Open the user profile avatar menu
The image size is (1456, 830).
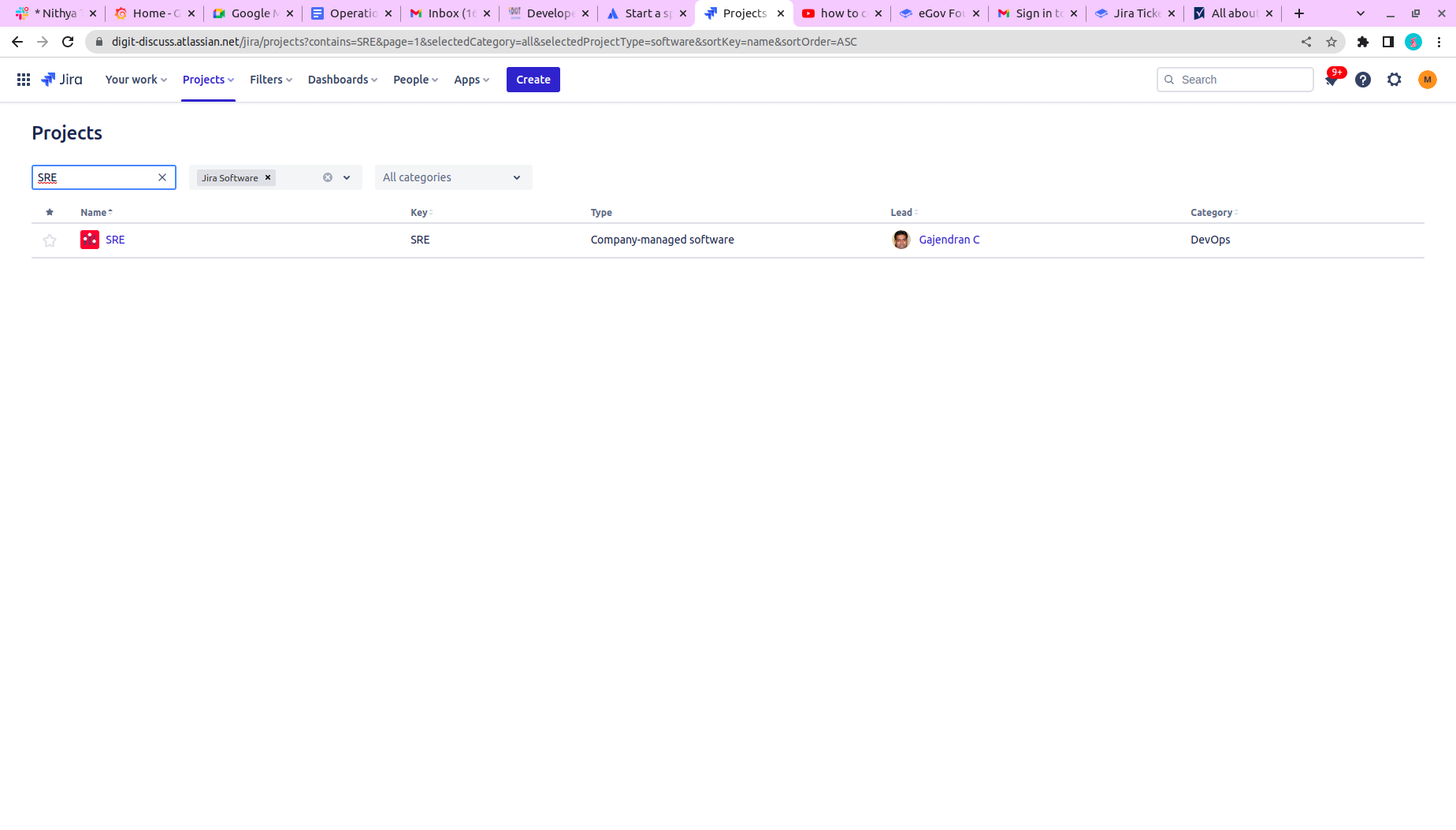[1427, 80]
